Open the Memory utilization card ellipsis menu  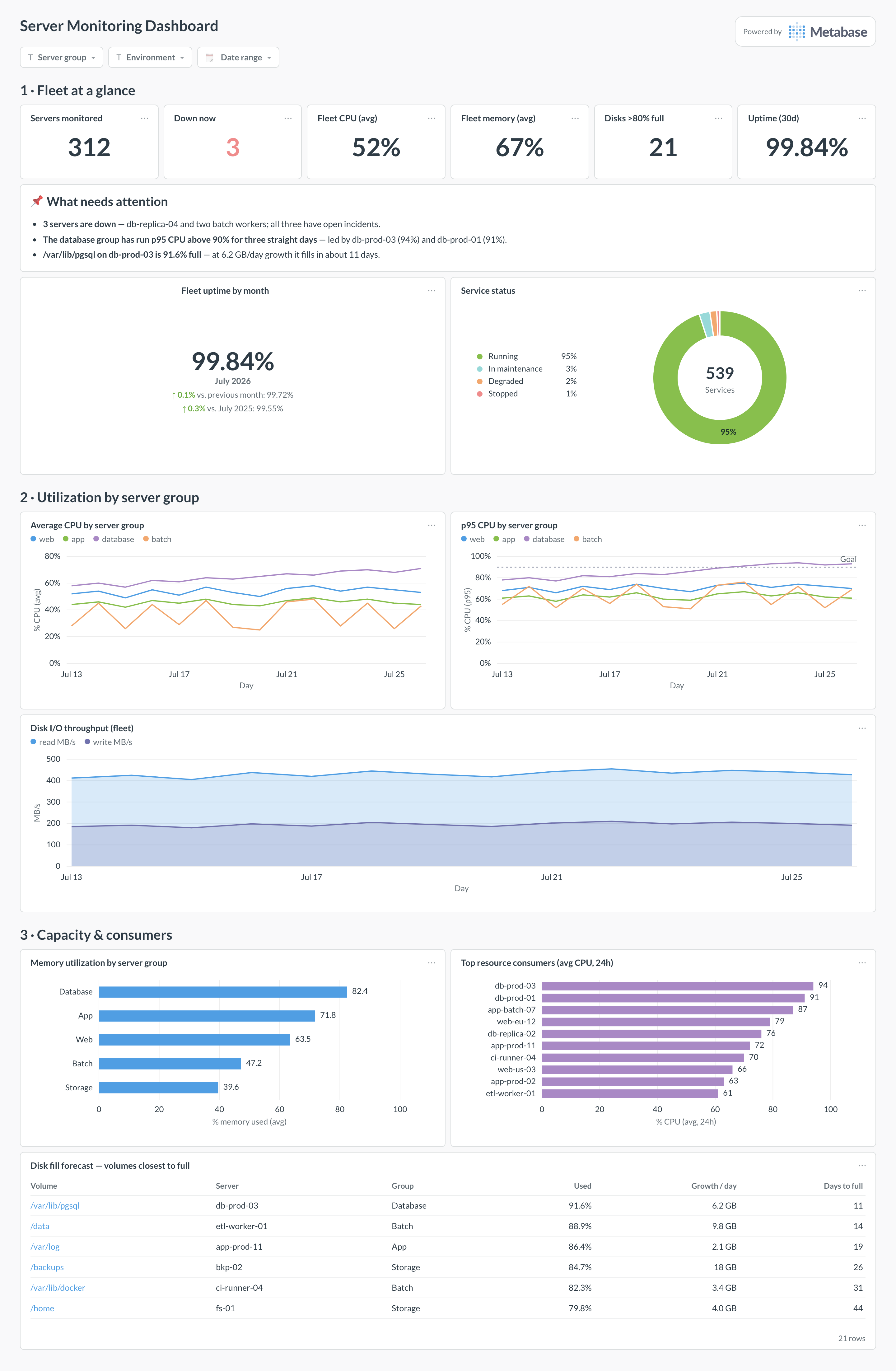click(x=431, y=962)
